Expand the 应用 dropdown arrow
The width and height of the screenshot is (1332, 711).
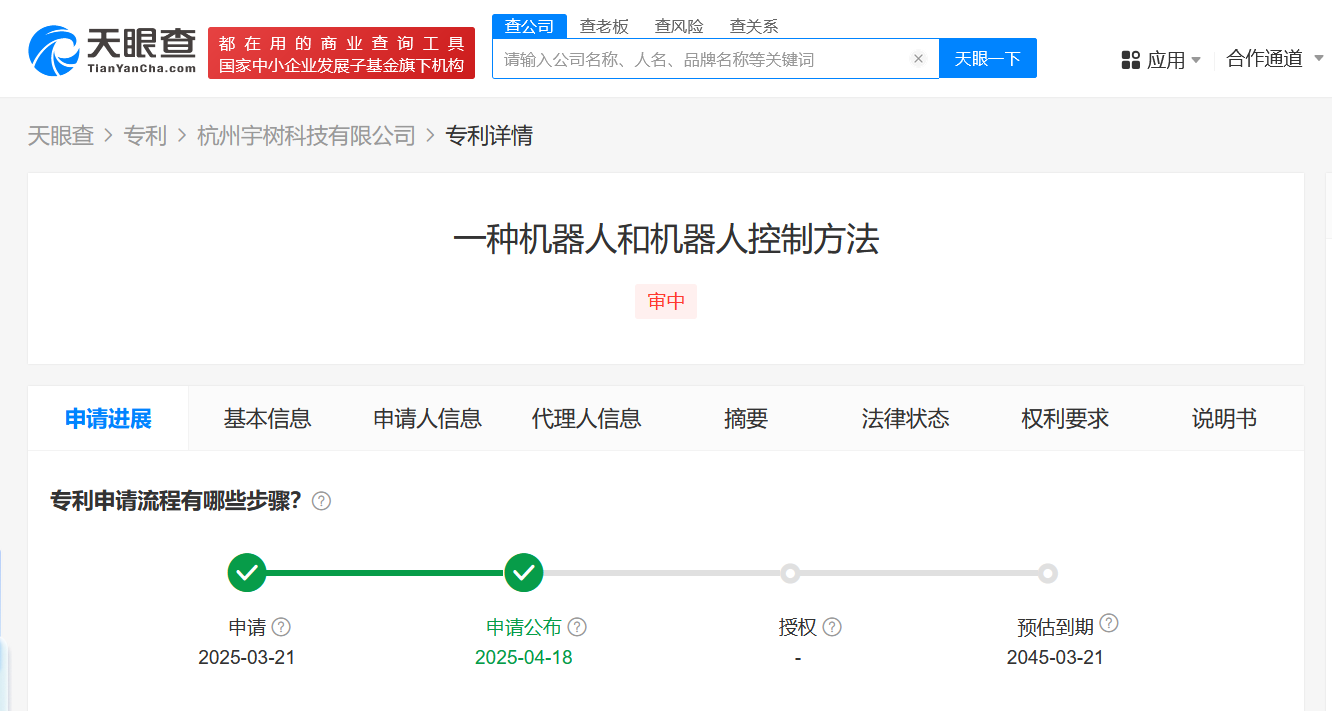[1196, 60]
